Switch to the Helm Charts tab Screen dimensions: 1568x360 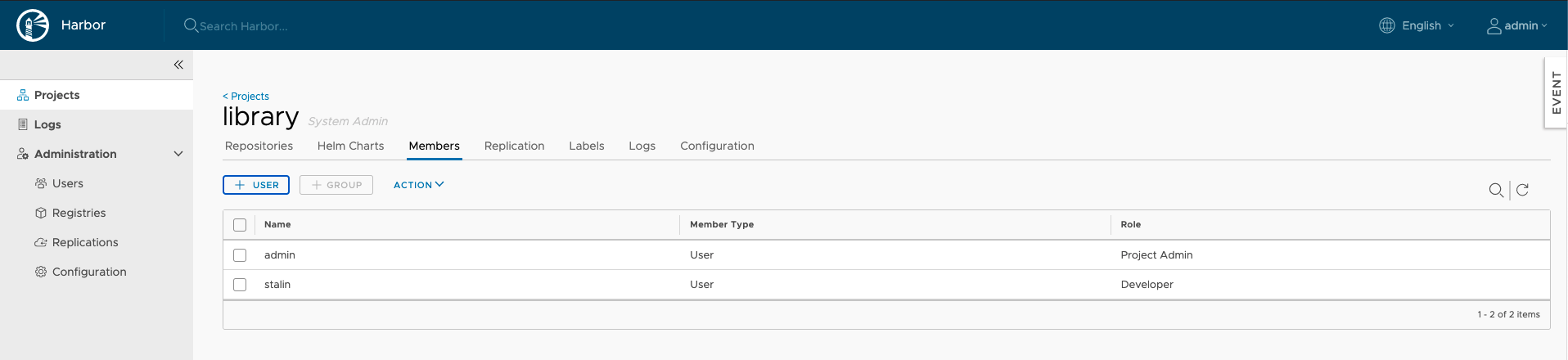pyautogui.click(x=350, y=146)
